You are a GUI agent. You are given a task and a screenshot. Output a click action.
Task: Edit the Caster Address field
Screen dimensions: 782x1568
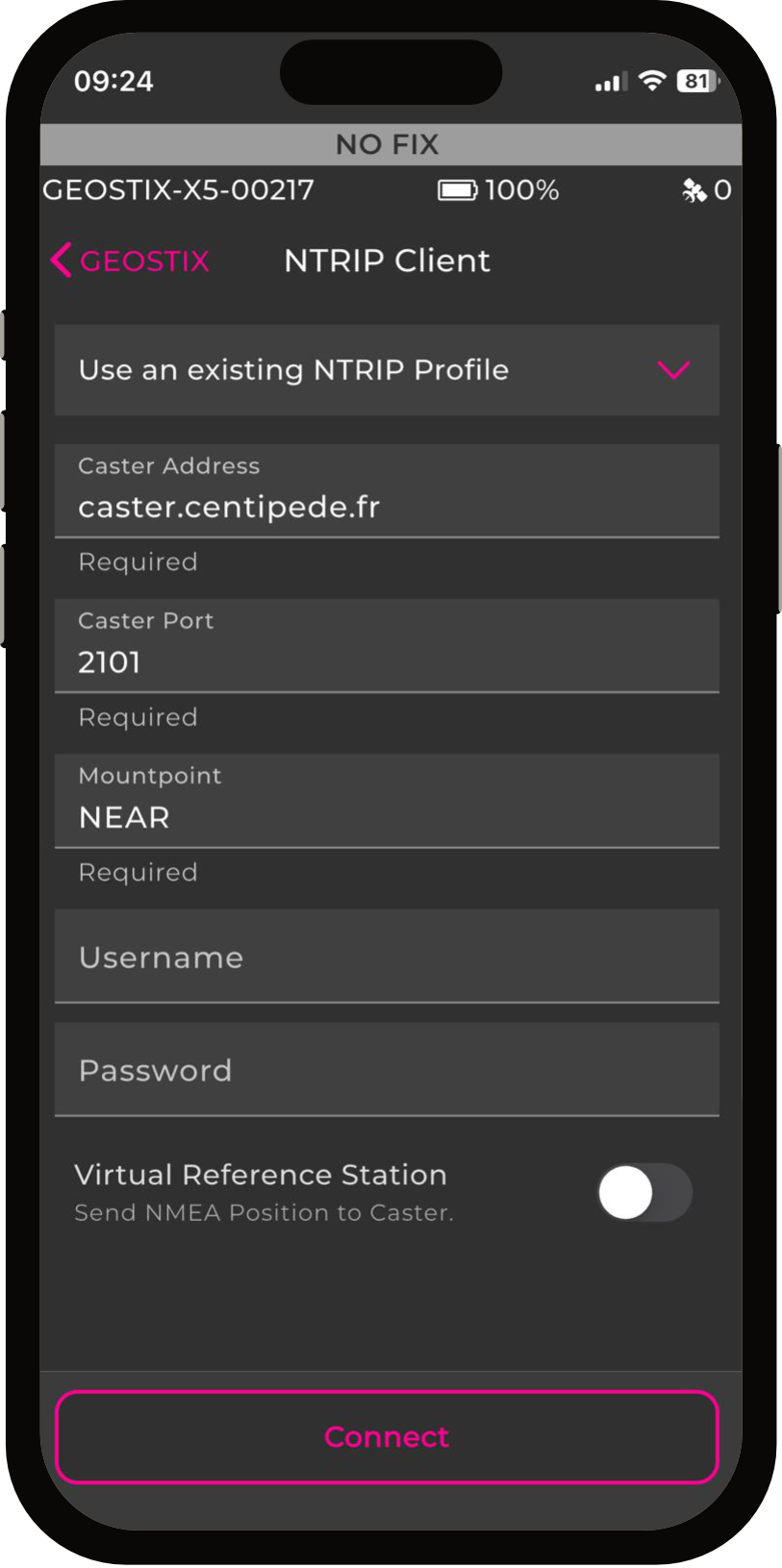[387, 507]
